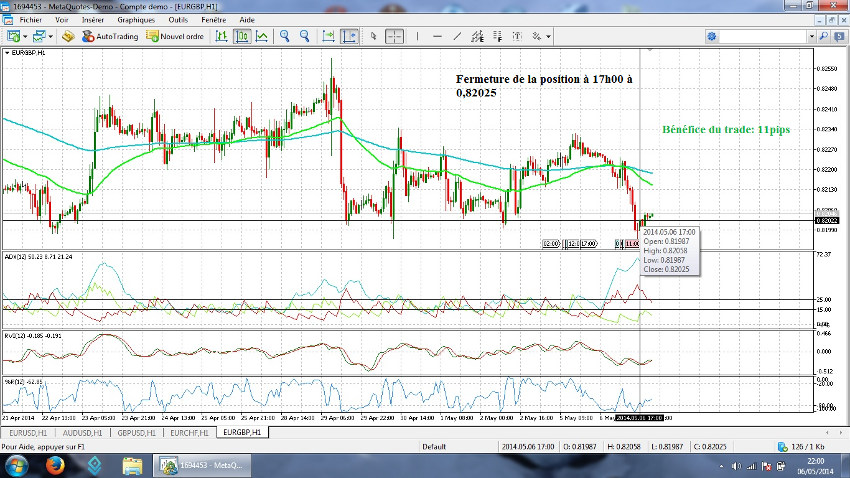
Task: Zoom in on the chart
Action: 285,36
